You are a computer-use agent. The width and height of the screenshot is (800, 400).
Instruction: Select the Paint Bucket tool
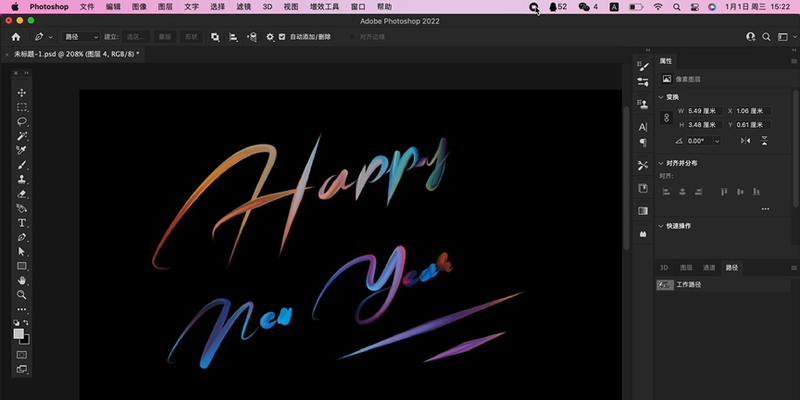tap(22, 208)
